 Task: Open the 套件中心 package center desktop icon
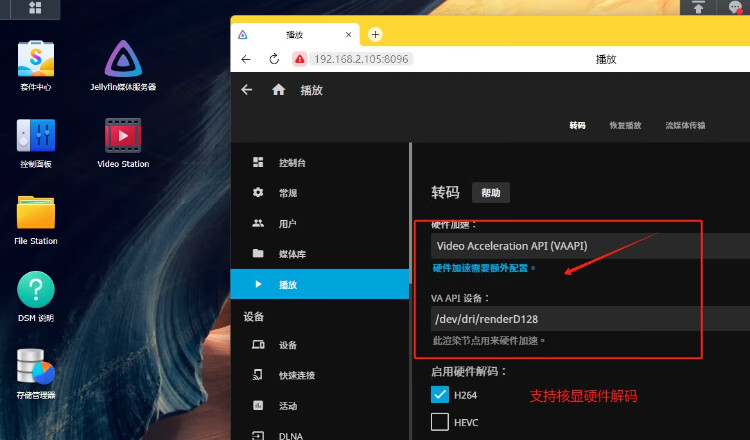[36, 59]
